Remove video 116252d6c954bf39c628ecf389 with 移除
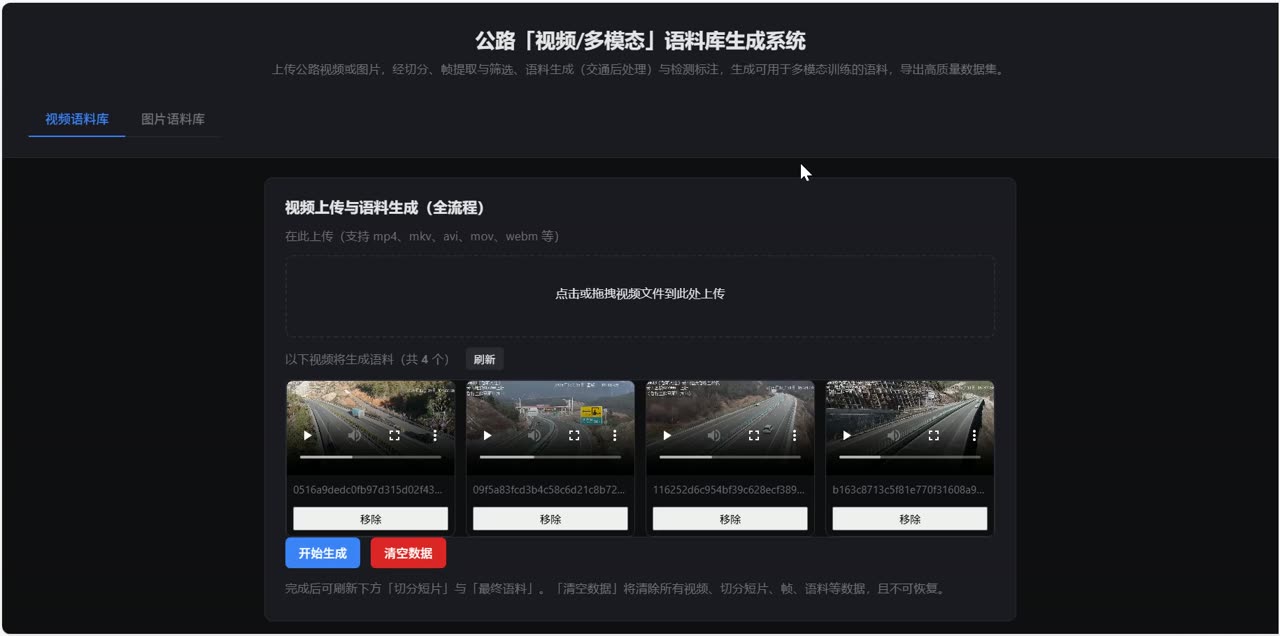The height and width of the screenshot is (636, 1280). click(x=730, y=519)
